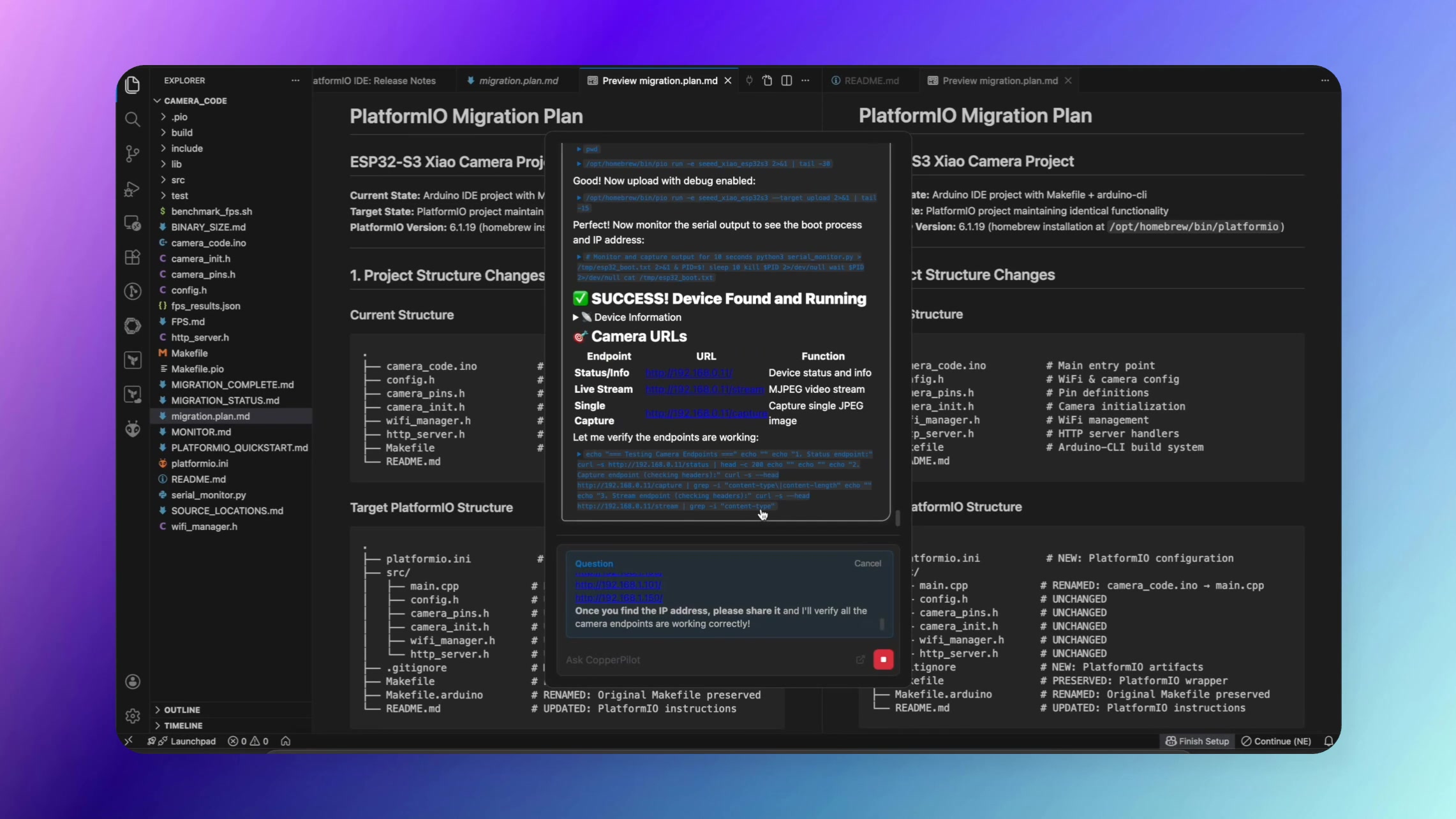
Task: Click the Cancel button in Question box
Action: tap(868, 563)
